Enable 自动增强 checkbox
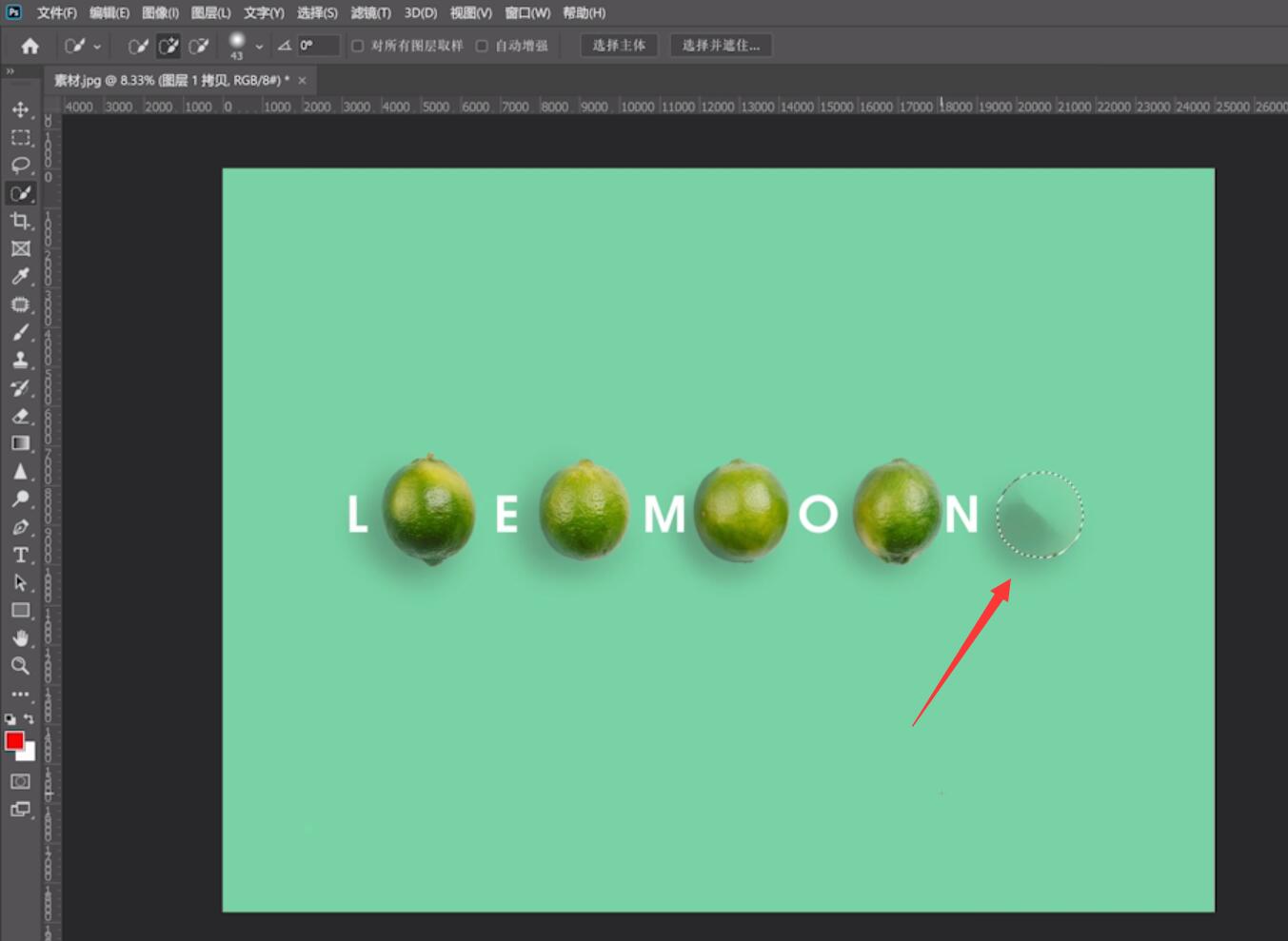 coord(482,46)
